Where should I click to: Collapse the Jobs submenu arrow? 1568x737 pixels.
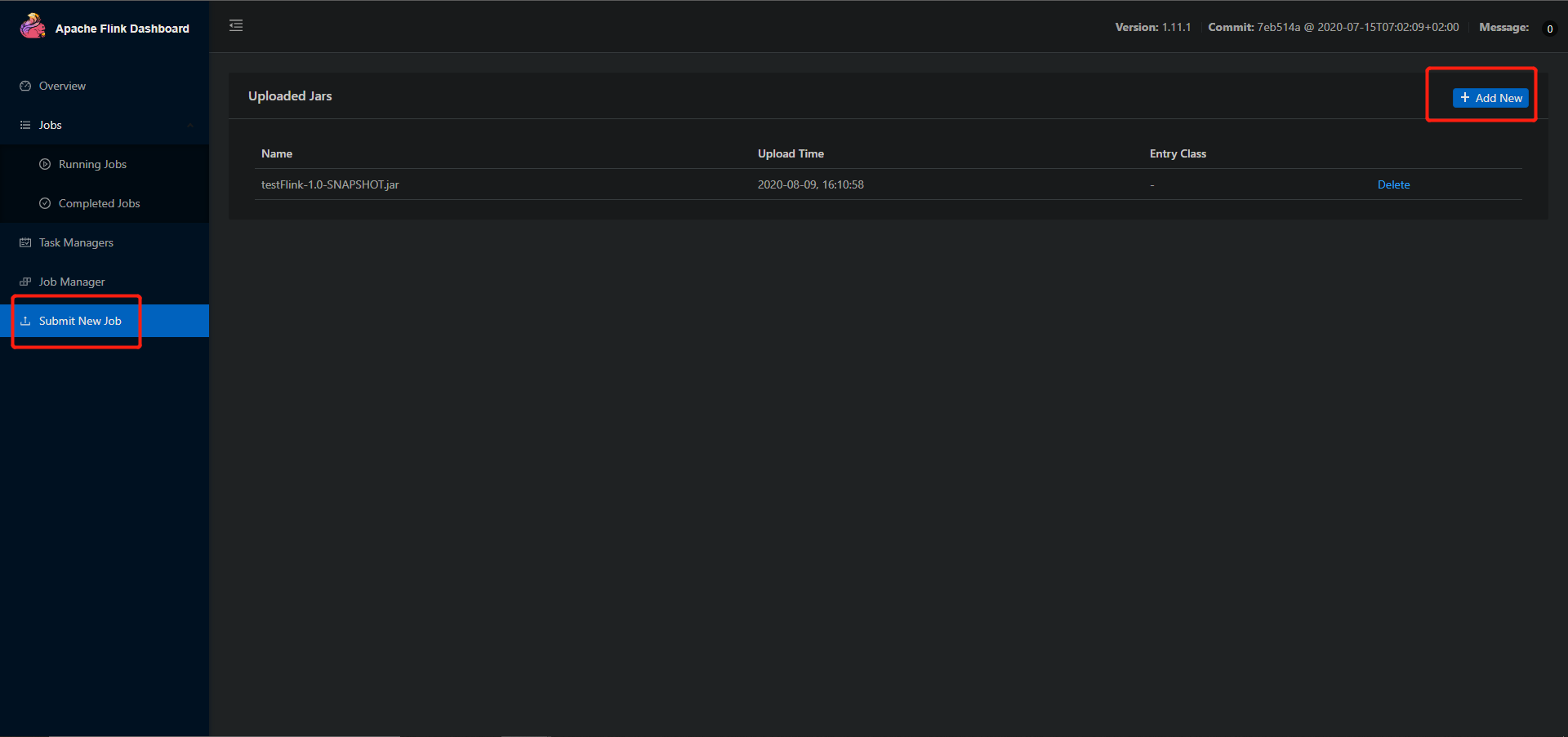coord(190,125)
